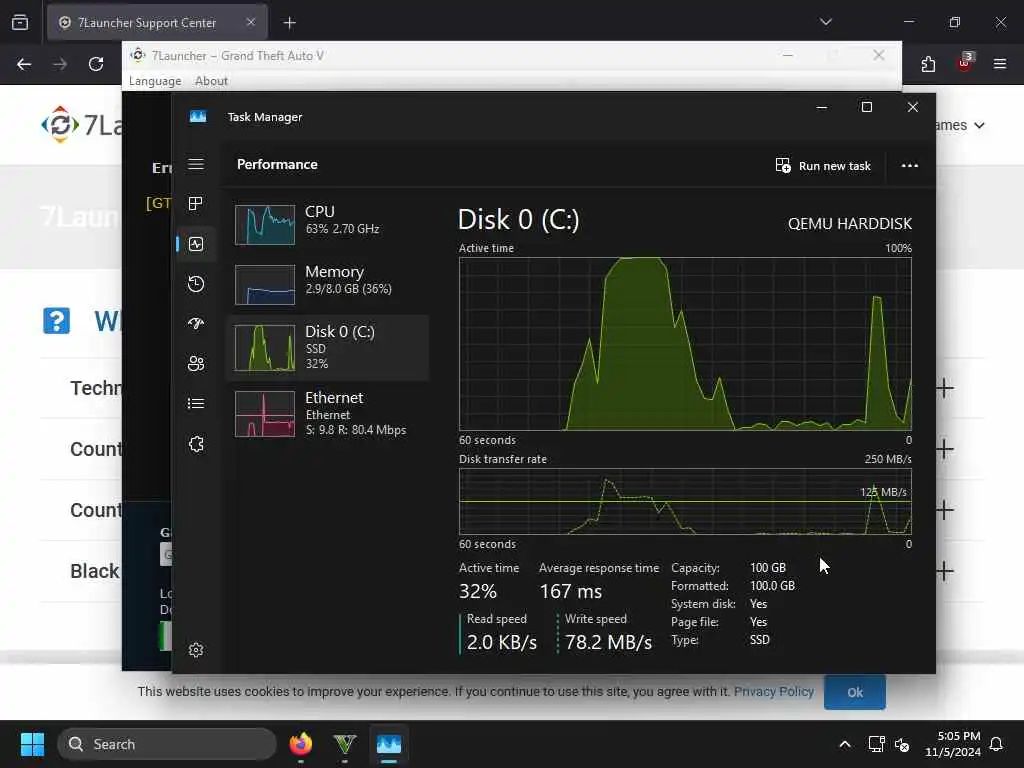Viewport: 1024px width, 768px height.
Task: Open App history page icon
Action: 196,284
